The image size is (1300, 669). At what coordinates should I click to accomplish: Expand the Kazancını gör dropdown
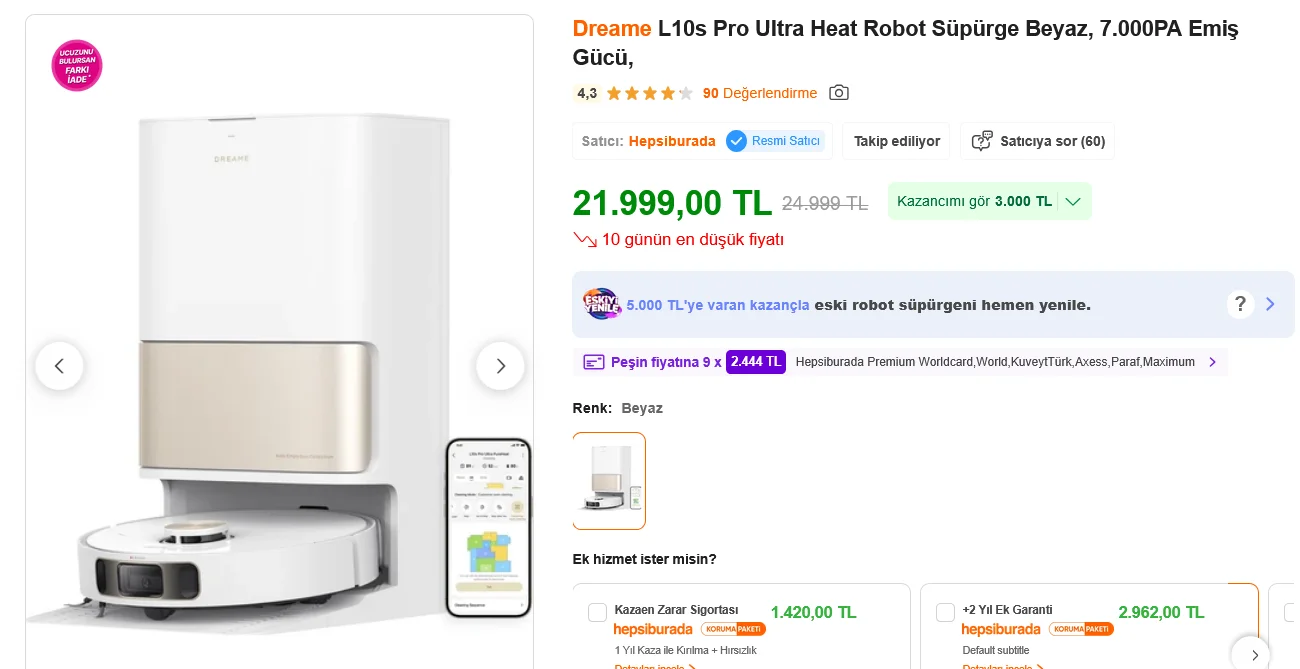pyautogui.click(x=1073, y=202)
